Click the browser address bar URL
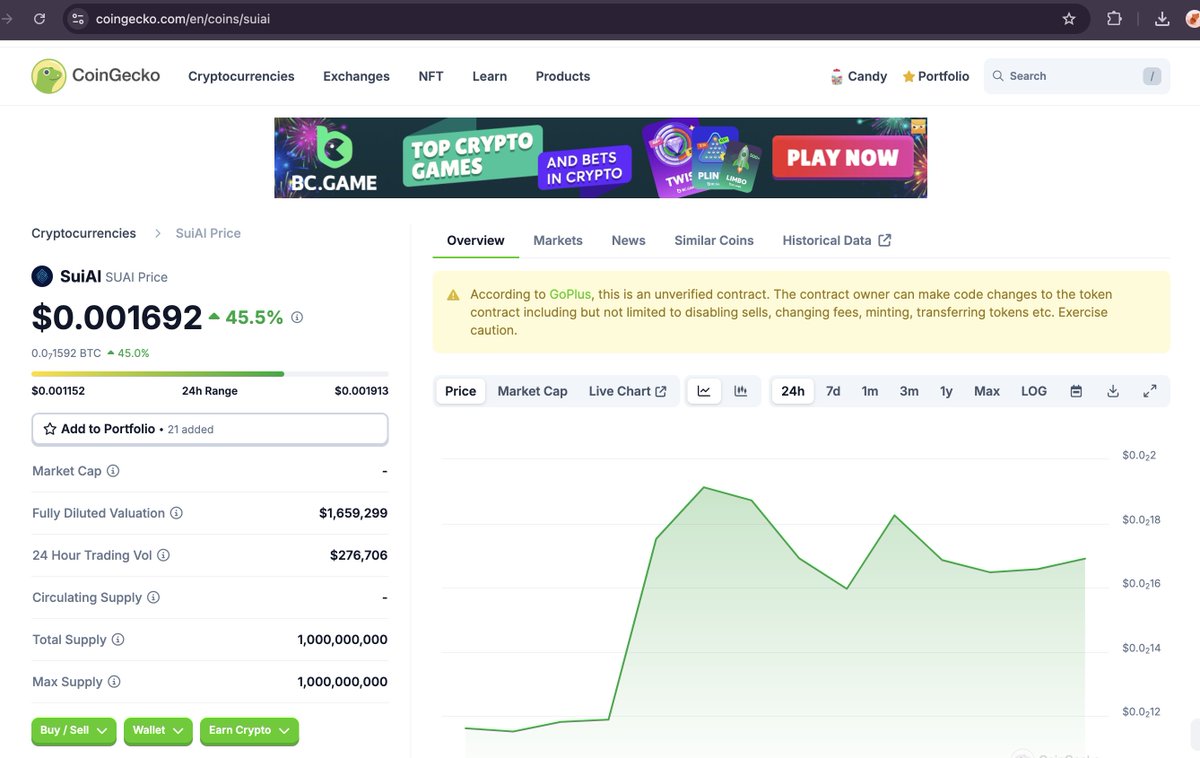The height and width of the screenshot is (758, 1200). point(183,19)
